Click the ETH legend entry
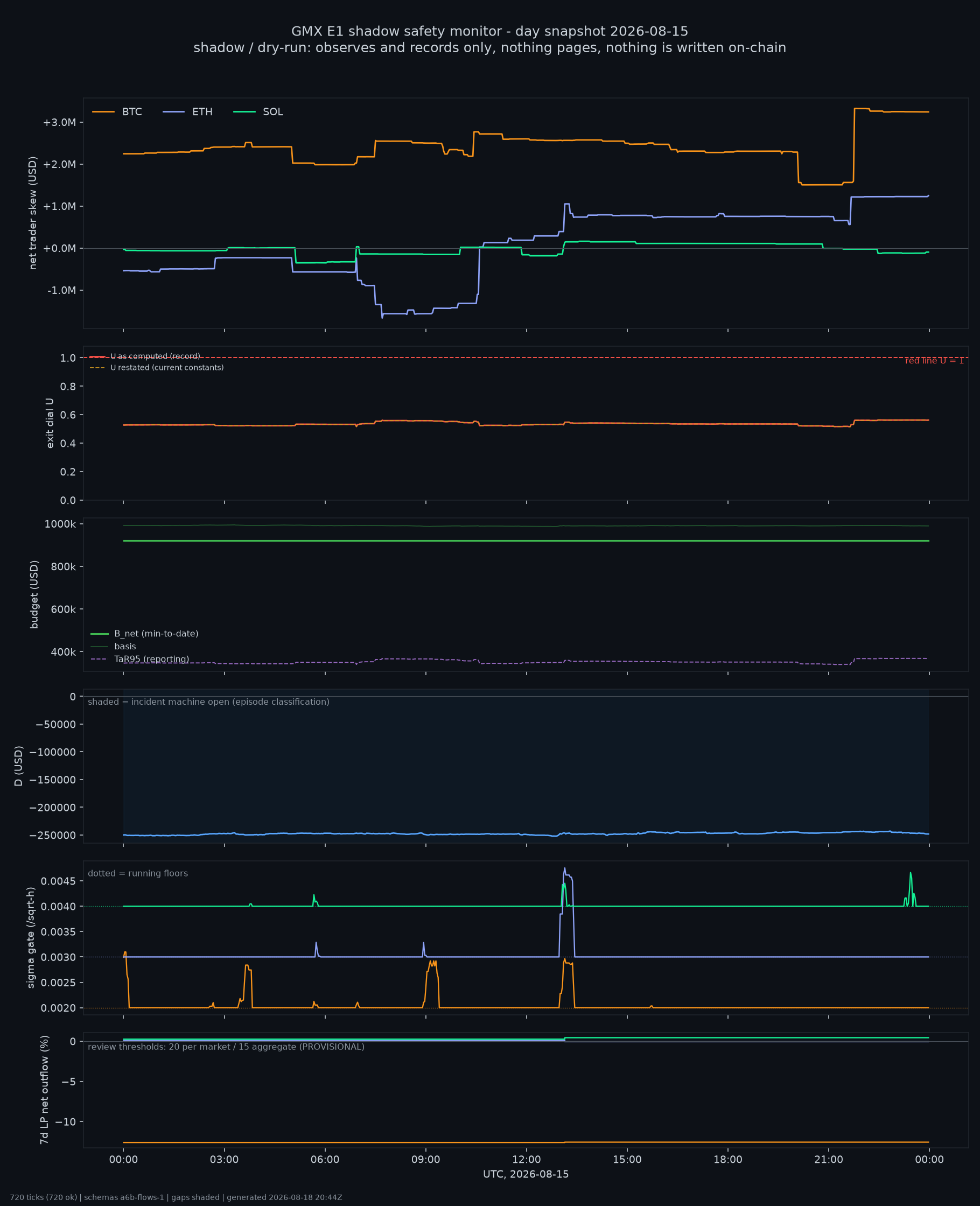980x1206 pixels. point(187,112)
